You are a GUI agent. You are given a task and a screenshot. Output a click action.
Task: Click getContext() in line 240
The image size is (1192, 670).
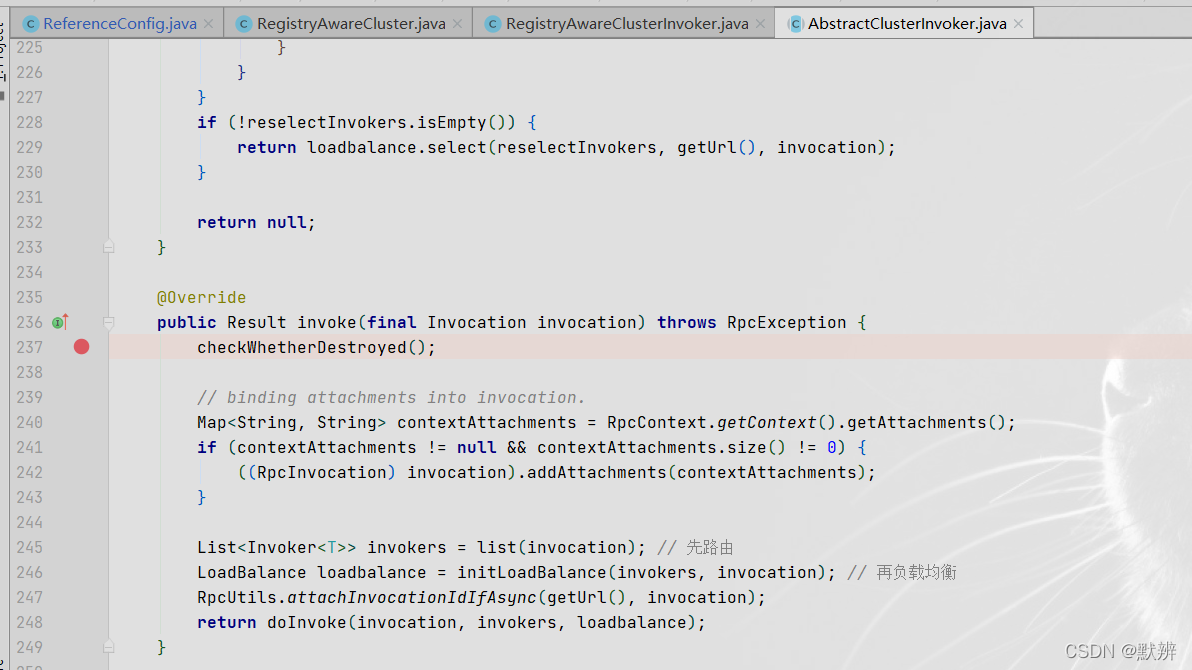point(775,422)
